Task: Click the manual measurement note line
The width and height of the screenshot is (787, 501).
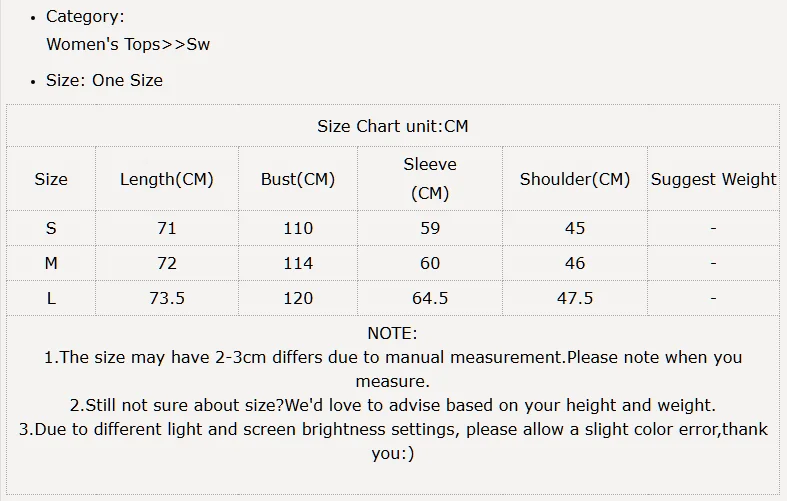Action: pyautogui.click(x=393, y=369)
